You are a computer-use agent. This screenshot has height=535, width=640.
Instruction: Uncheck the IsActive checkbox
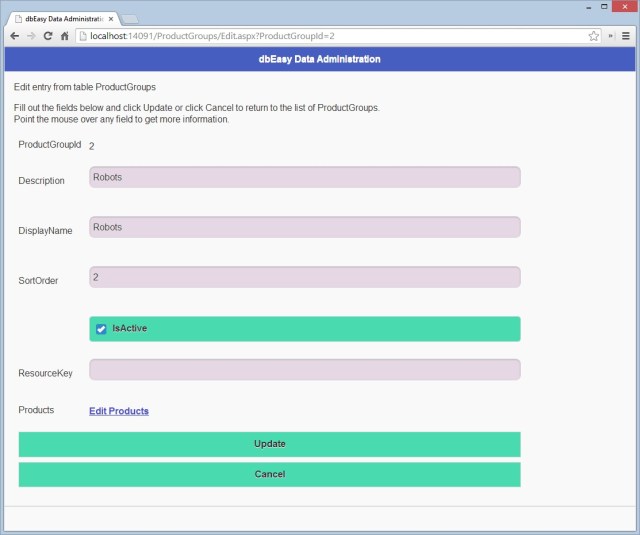point(101,329)
